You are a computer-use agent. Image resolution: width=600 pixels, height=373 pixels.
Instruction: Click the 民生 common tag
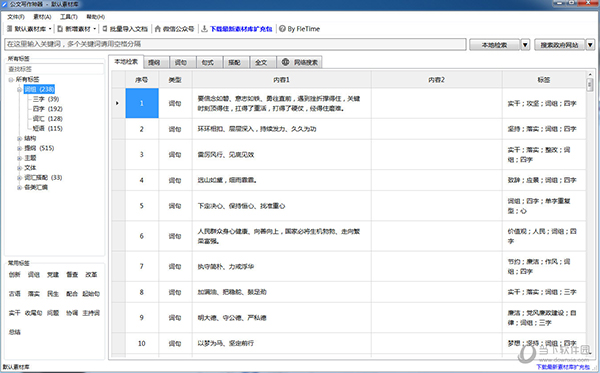tap(53, 294)
